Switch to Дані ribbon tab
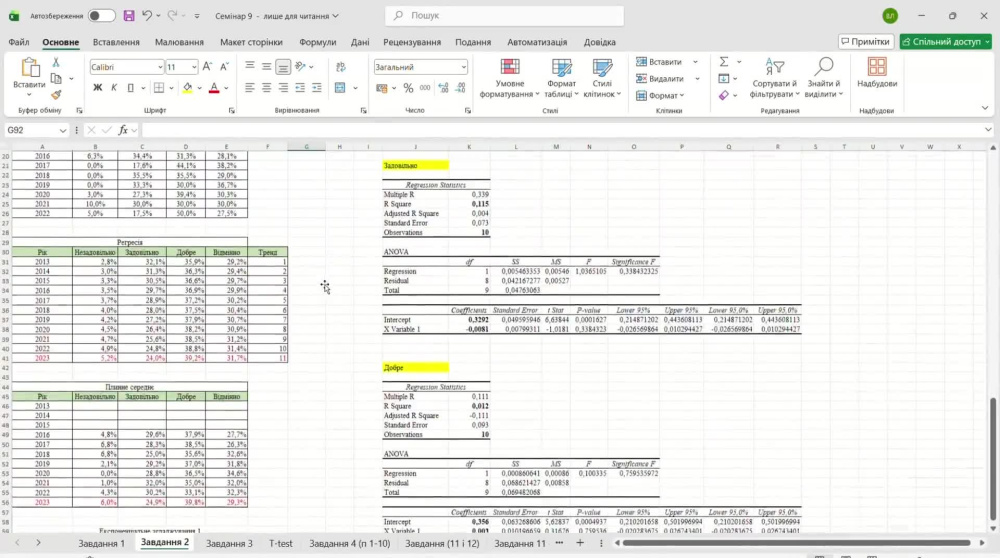1000x558 pixels. (360, 42)
